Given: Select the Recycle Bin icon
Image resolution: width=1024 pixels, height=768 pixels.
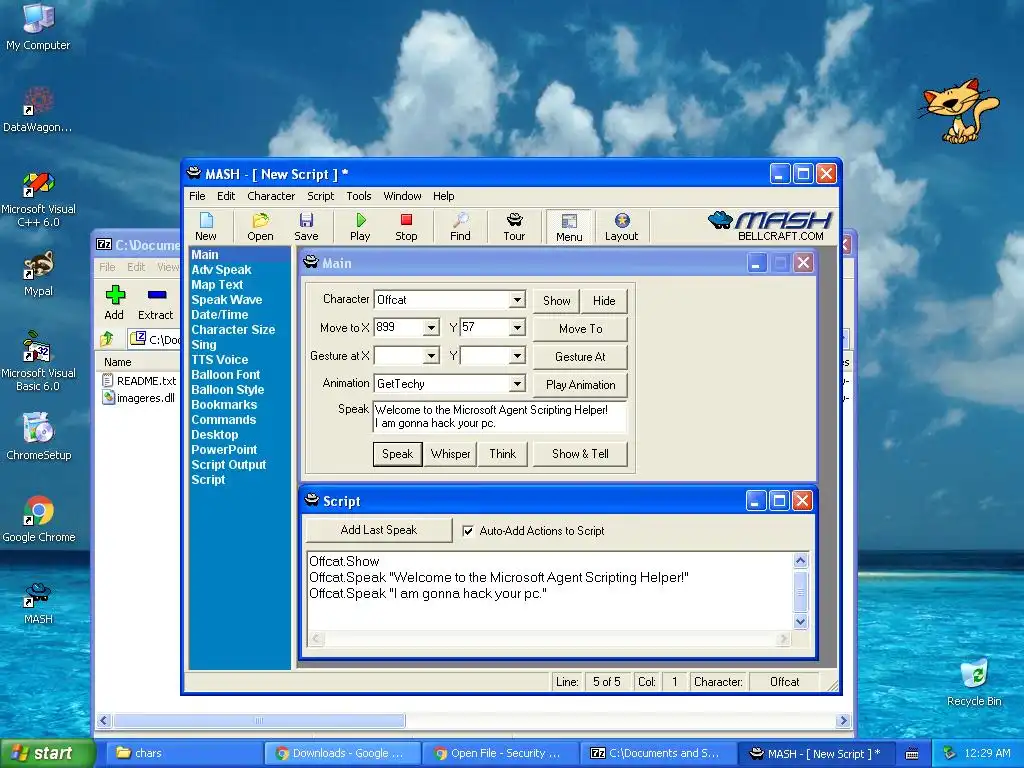Looking at the screenshot, I should click(x=974, y=682).
